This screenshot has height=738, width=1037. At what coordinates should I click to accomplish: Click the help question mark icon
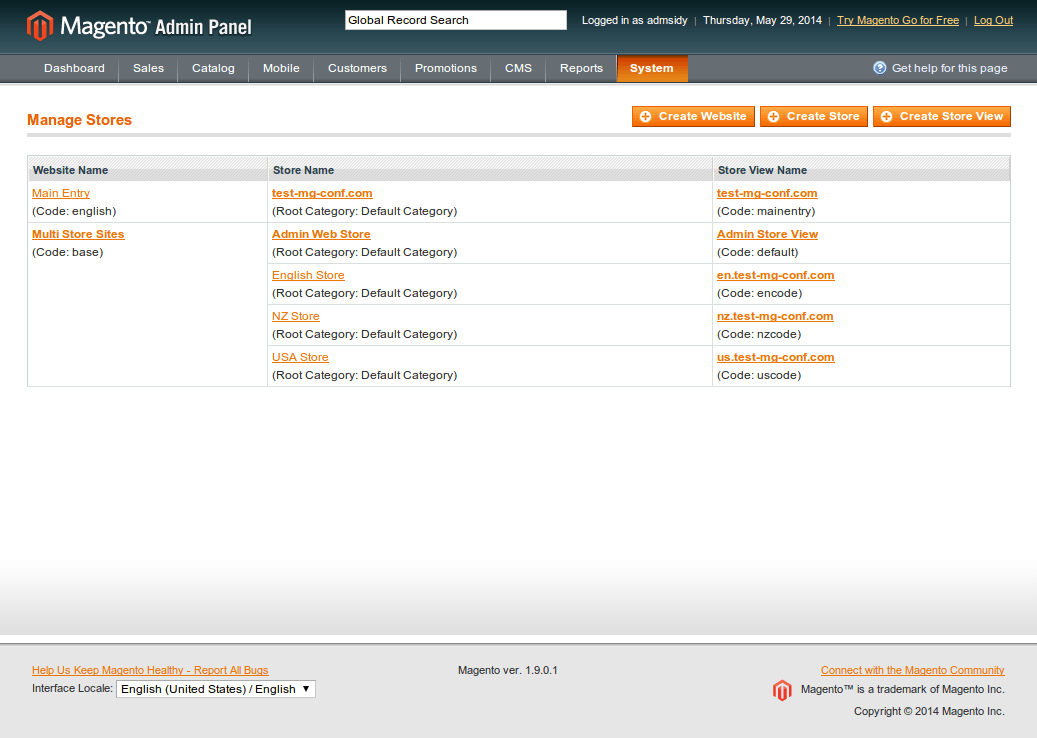(880, 67)
